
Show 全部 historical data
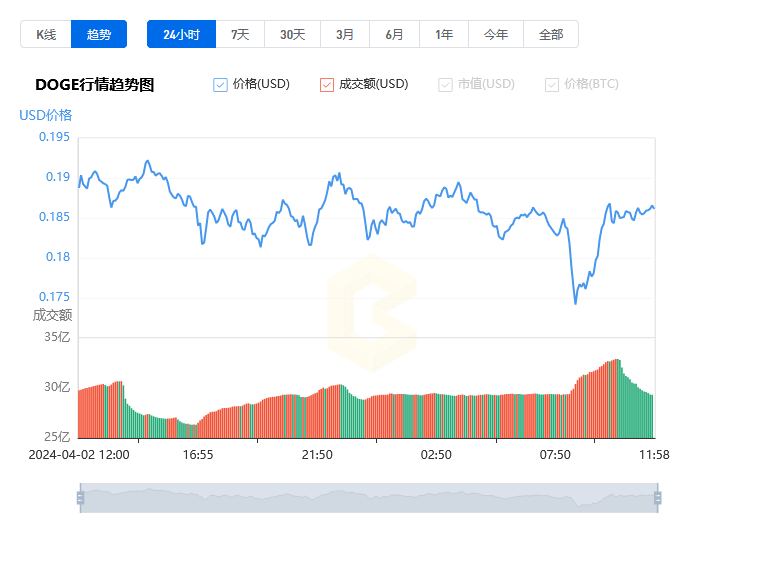(x=551, y=34)
